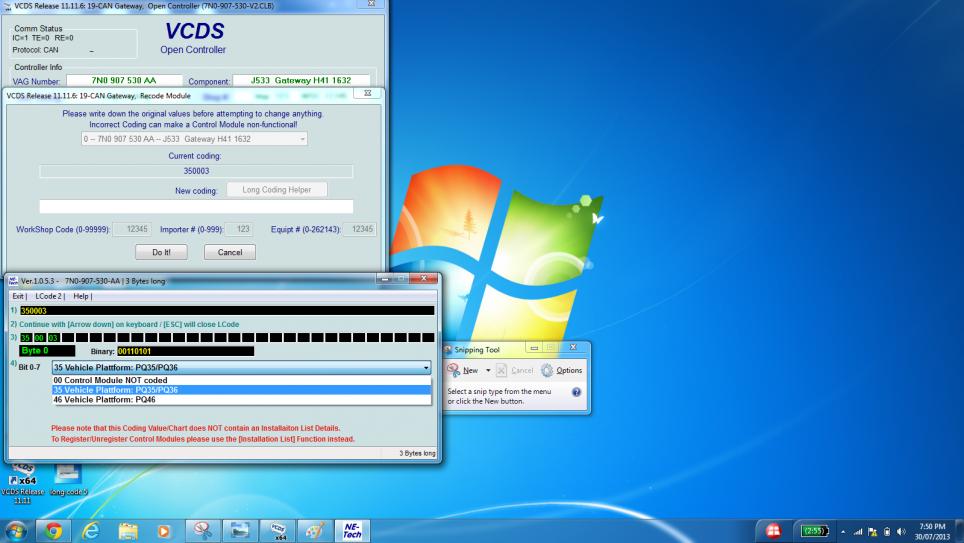Open Windows Media Player from the taskbar
The width and height of the screenshot is (964, 543).
pos(164,530)
